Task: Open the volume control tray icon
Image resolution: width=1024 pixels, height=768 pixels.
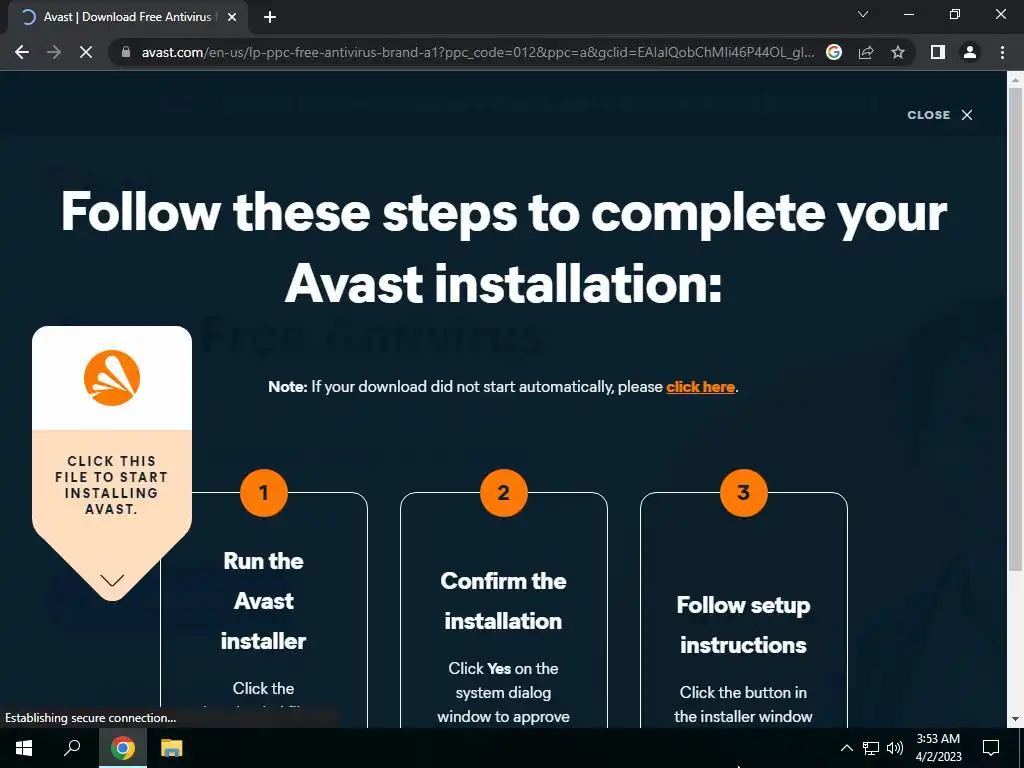Action: 895,748
